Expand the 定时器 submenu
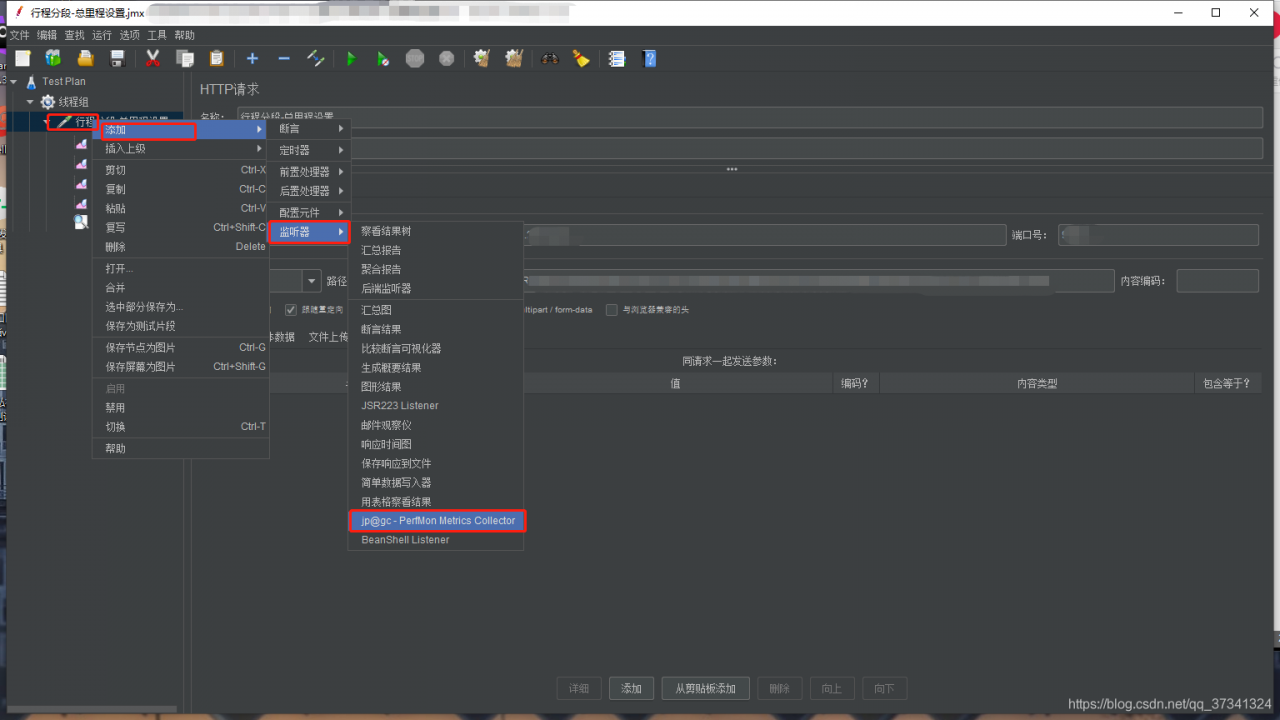This screenshot has height=720, width=1280. pos(309,150)
